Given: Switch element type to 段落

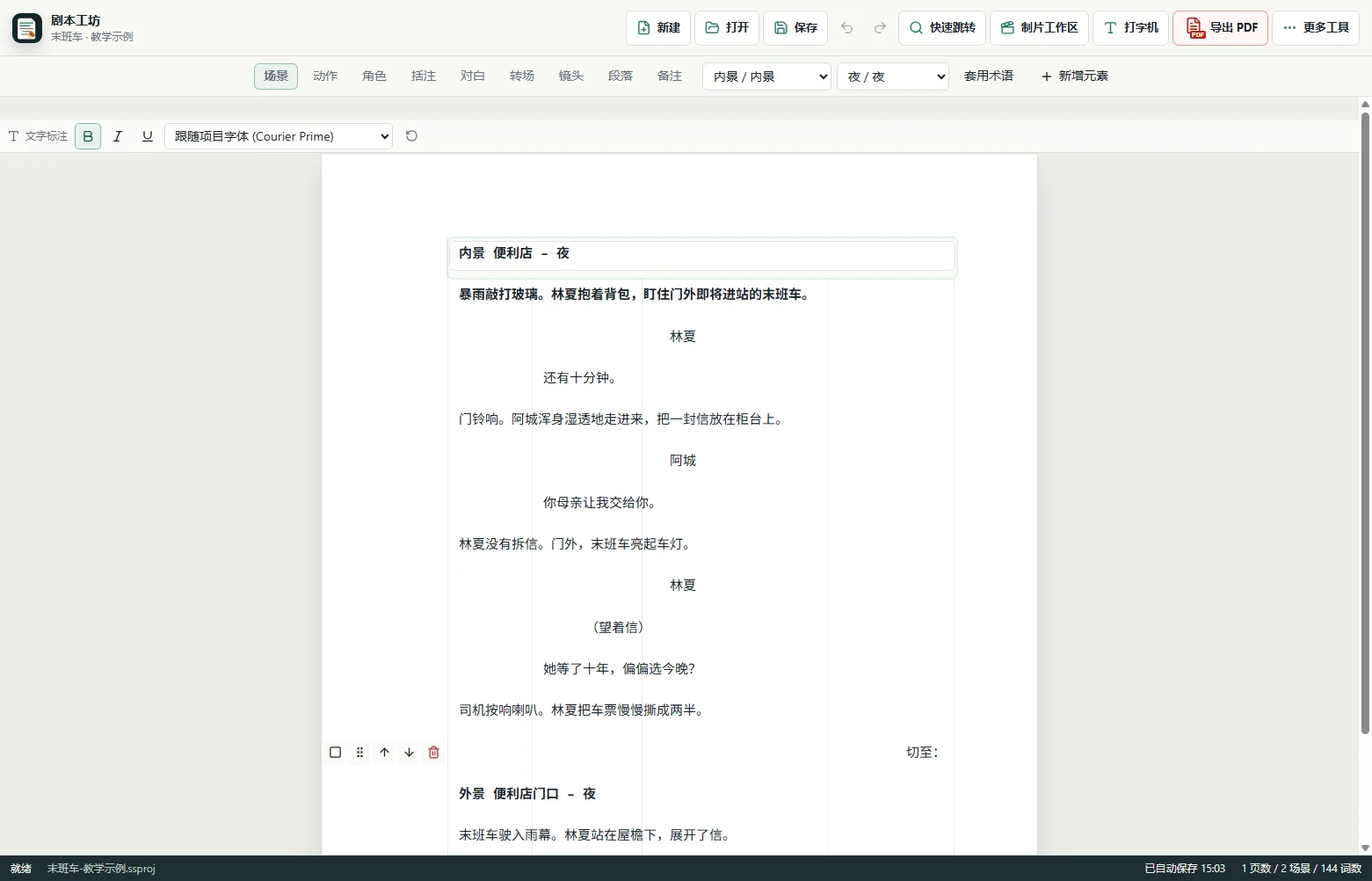Looking at the screenshot, I should [621, 76].
